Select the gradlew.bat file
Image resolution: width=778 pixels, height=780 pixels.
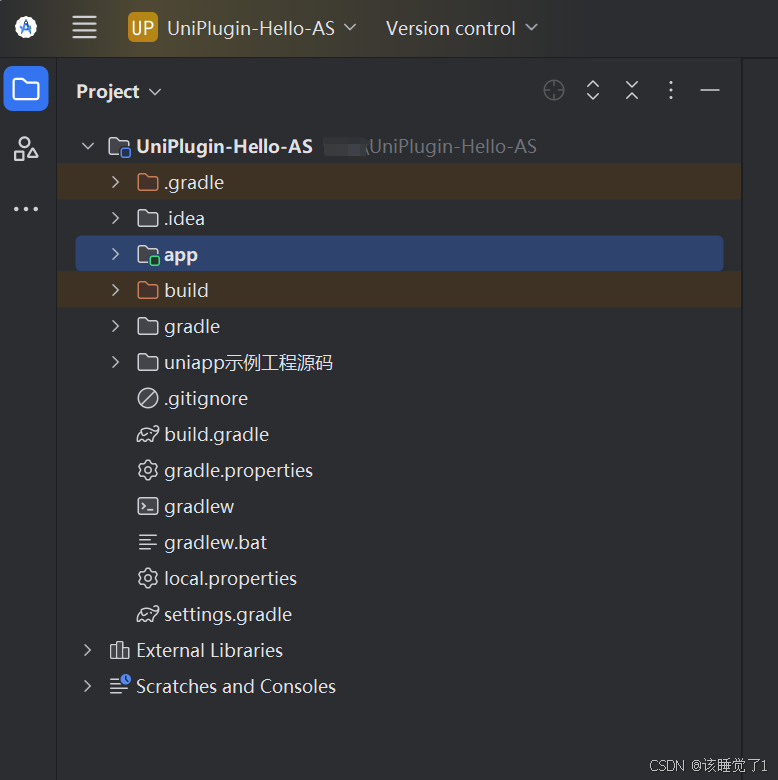(x=215, y=542)
